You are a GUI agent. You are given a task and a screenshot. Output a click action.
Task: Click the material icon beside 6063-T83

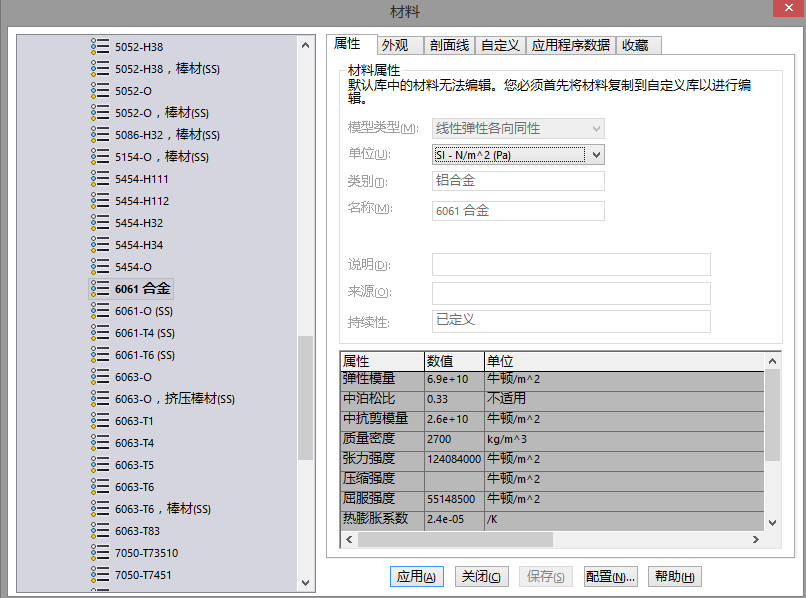coord(100,531)
